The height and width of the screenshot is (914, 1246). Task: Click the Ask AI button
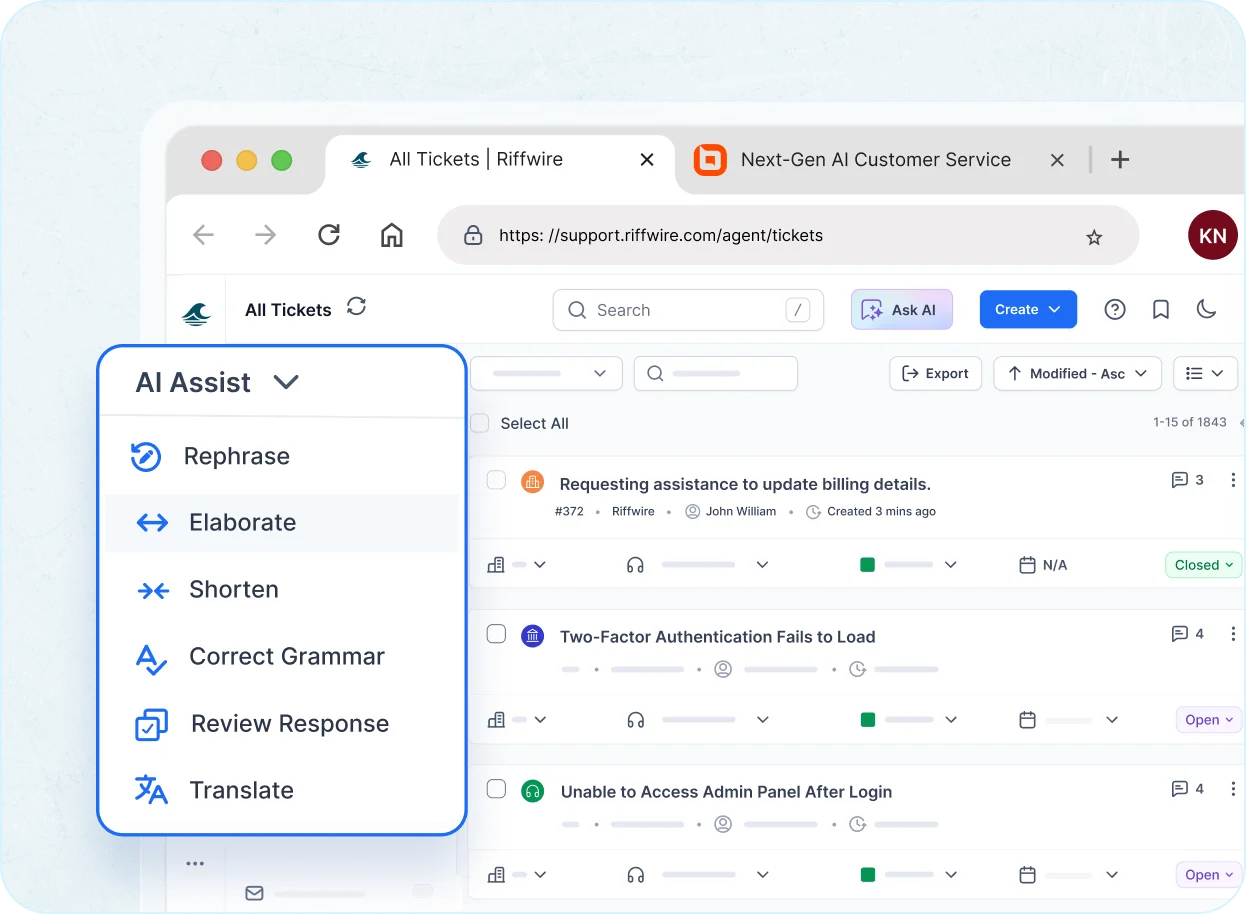pyautogui.click(x=902, y=310)
